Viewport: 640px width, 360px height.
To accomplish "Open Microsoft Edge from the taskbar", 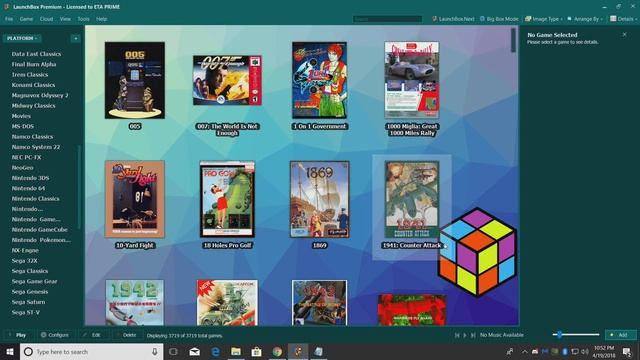I will 216,351.
